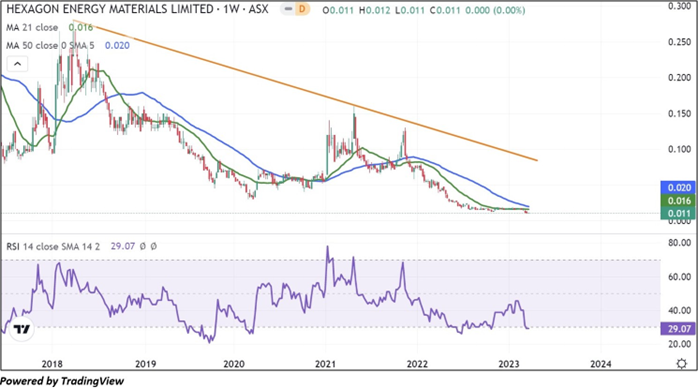698x388 pixels.
Task: Click the minus status pill icon
Action: tap(288, 9)
